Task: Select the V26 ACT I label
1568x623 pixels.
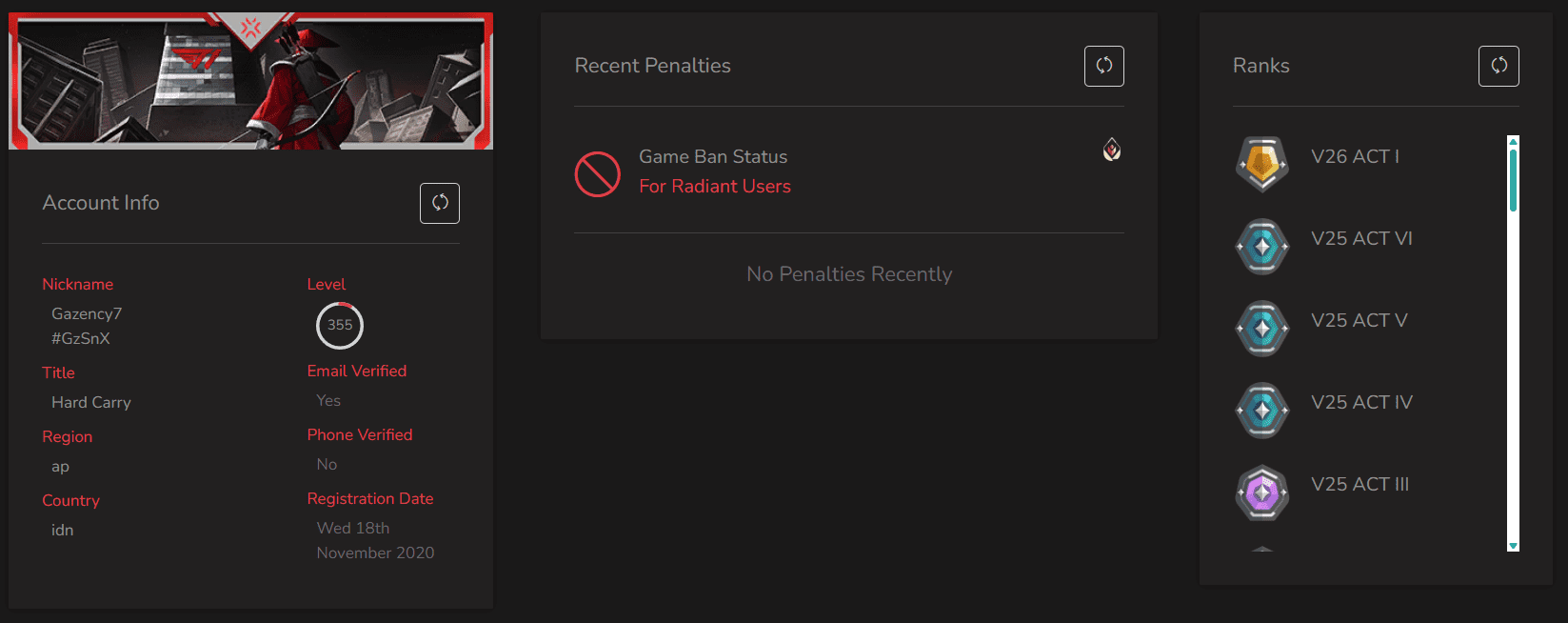Action: [x=1355, y=156]
